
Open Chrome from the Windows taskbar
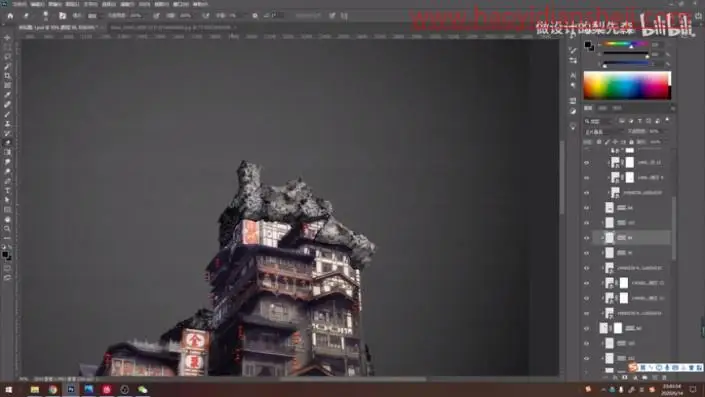pyautogui.click(x=53, y=389)
